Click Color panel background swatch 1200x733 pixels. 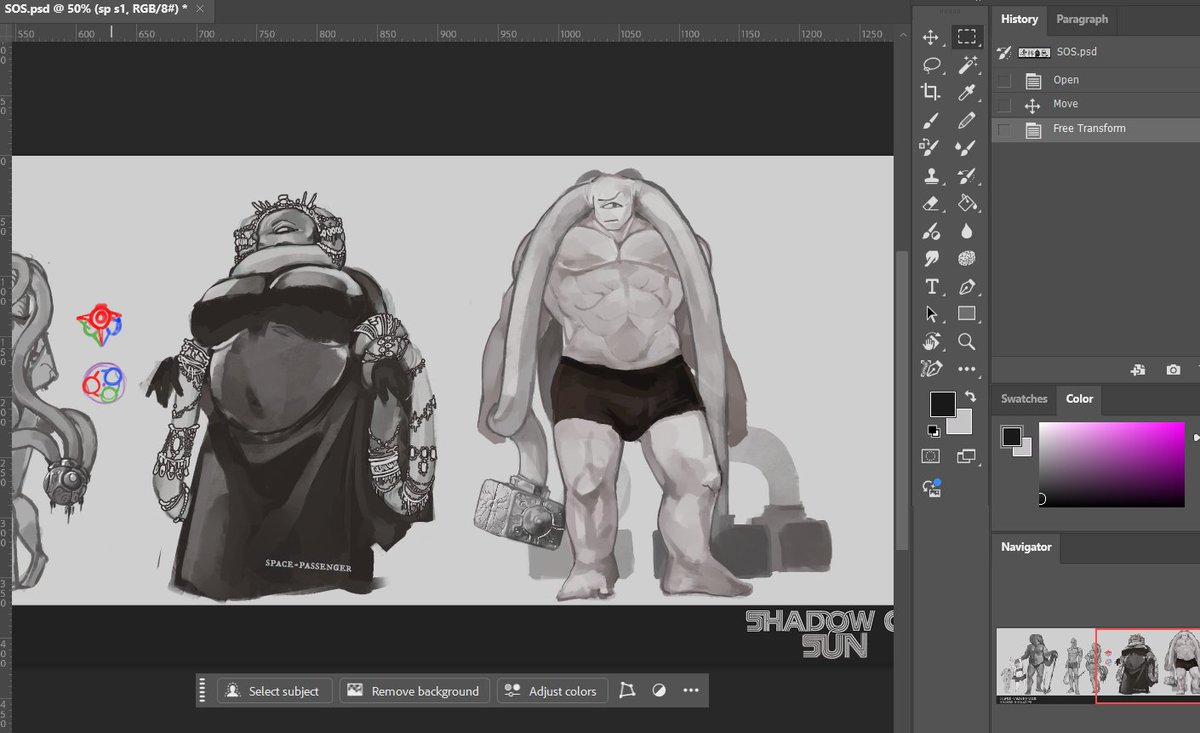1023,448
